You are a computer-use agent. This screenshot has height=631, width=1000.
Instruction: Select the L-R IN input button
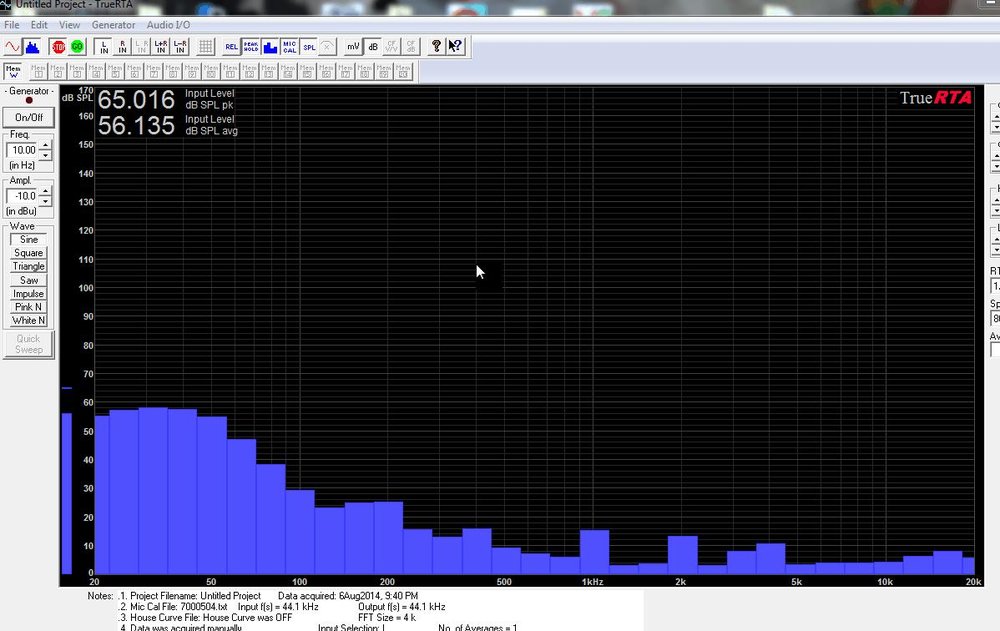pyautogui.click(x=180, y=47)
